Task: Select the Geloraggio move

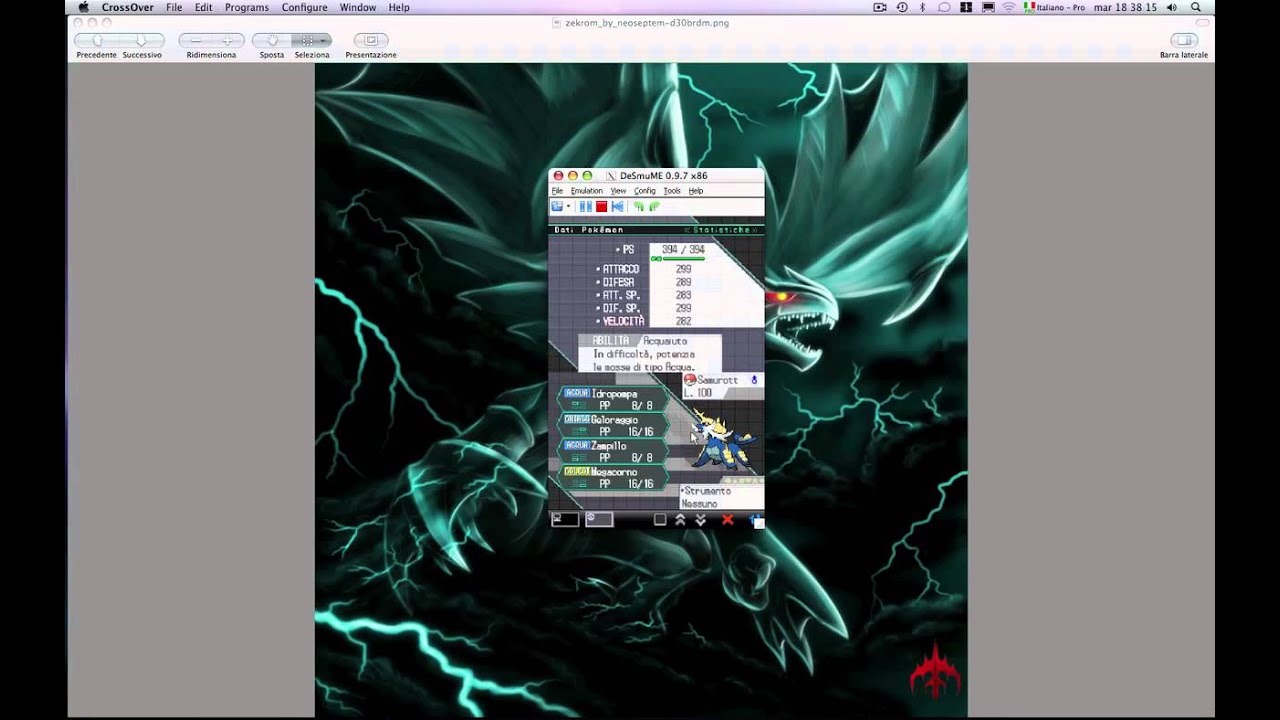Action: tap(612, 425)
